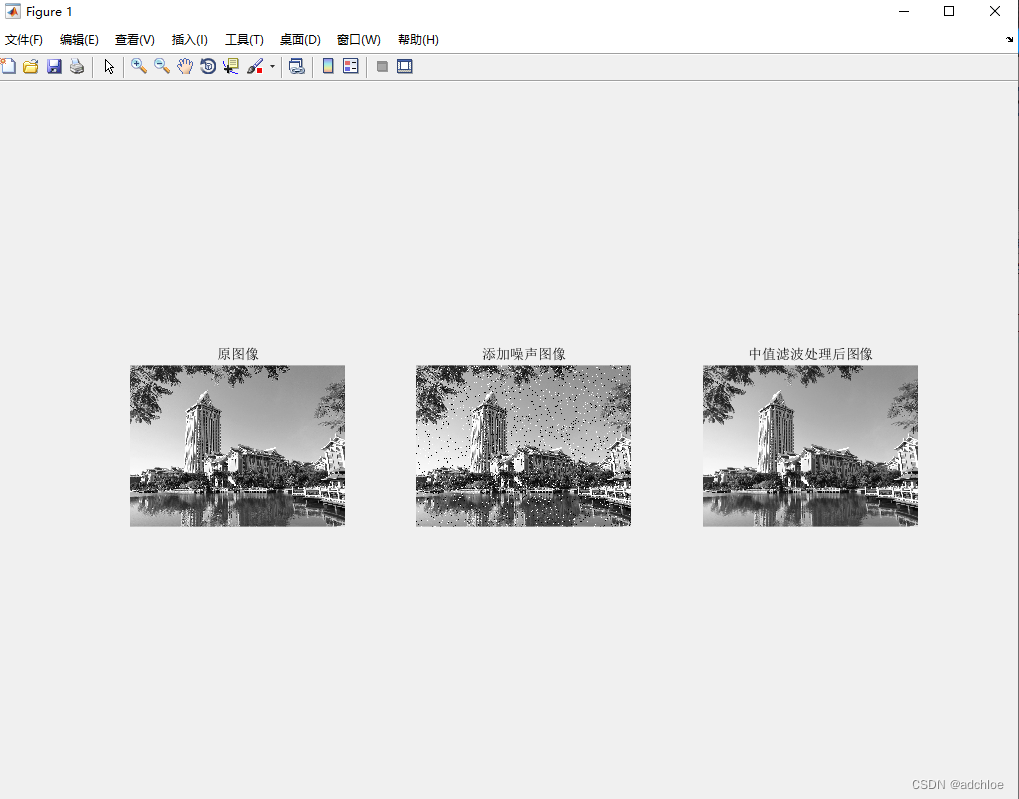
Task: Open the brush color dropdown arrow
Action: point(272,66)
